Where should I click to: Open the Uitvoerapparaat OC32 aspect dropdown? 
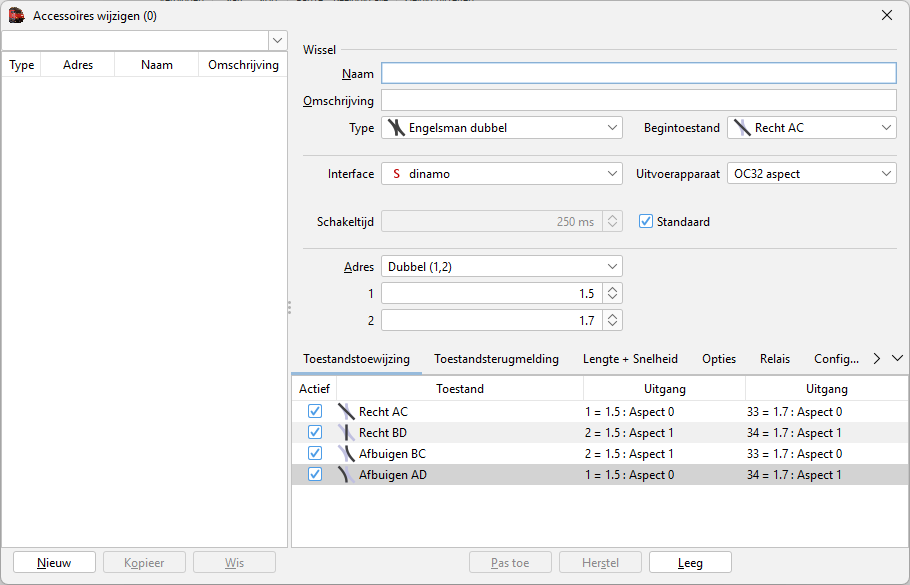tap(811, 174)
